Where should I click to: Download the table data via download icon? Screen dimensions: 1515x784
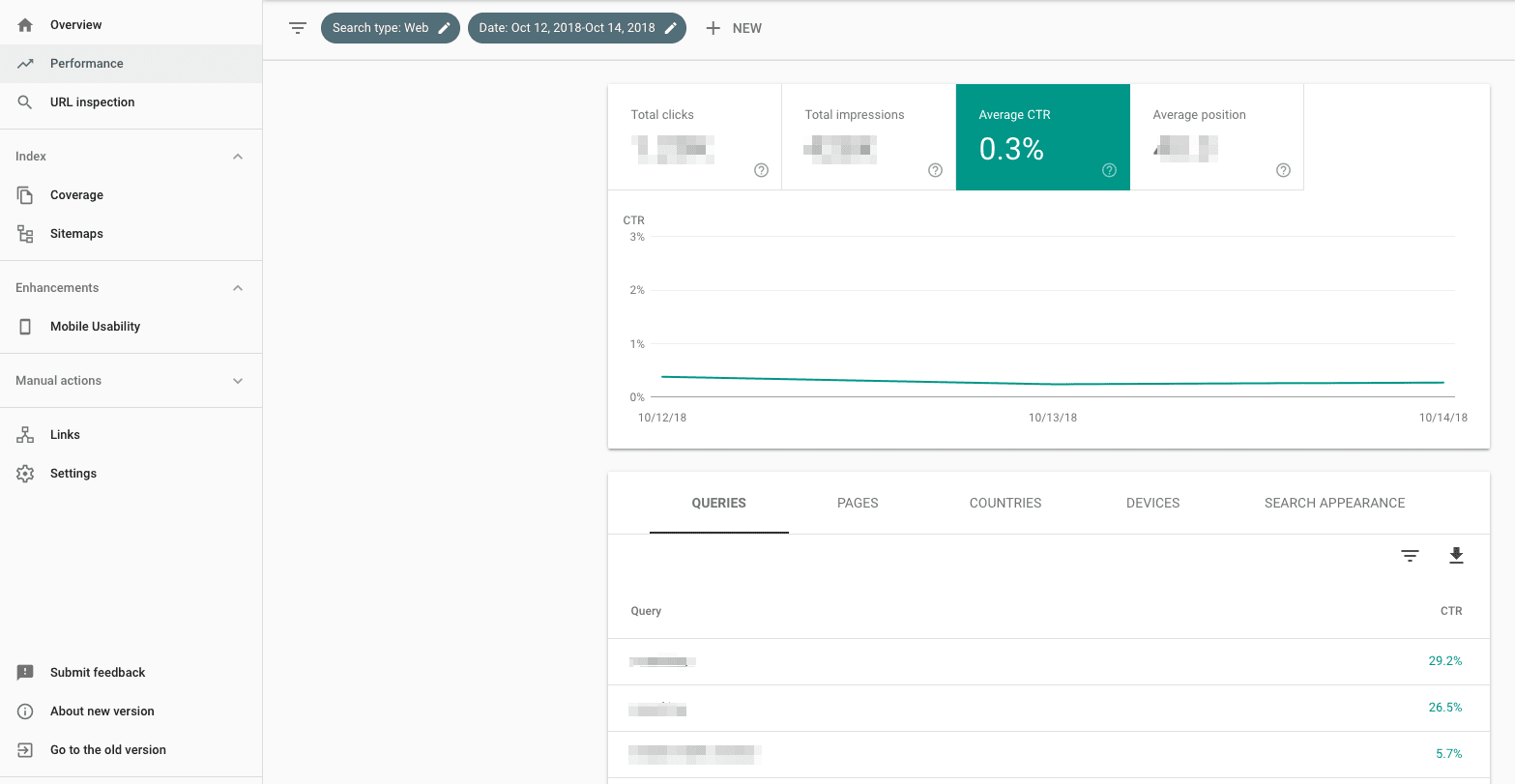pyautogui.click(x=1456, y=556)
